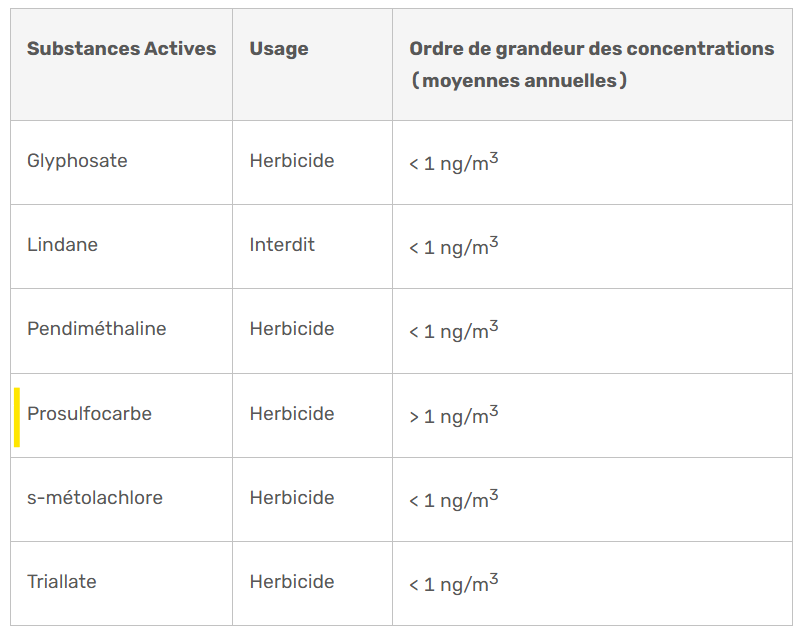
Task: Click the Substances Actives column header
Action: 121,49
